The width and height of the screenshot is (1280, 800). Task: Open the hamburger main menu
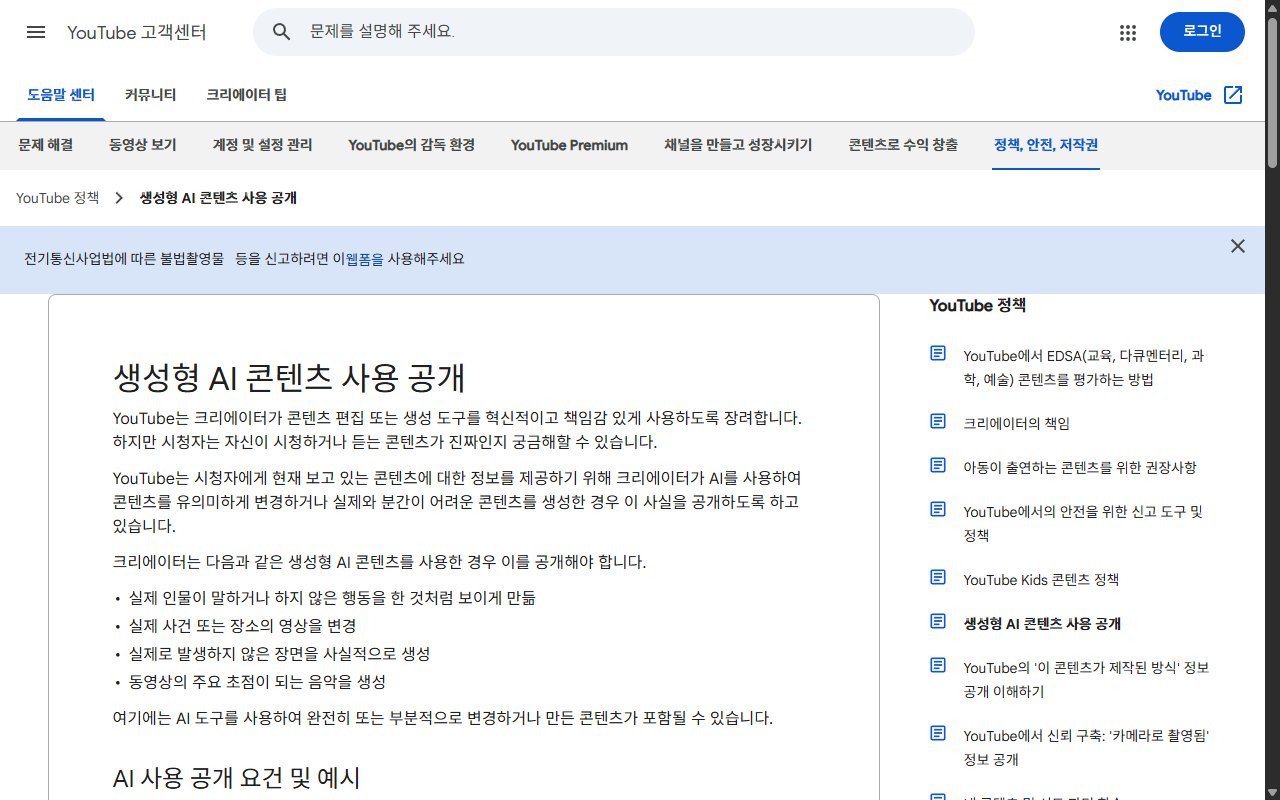click(x=36, y=32)
